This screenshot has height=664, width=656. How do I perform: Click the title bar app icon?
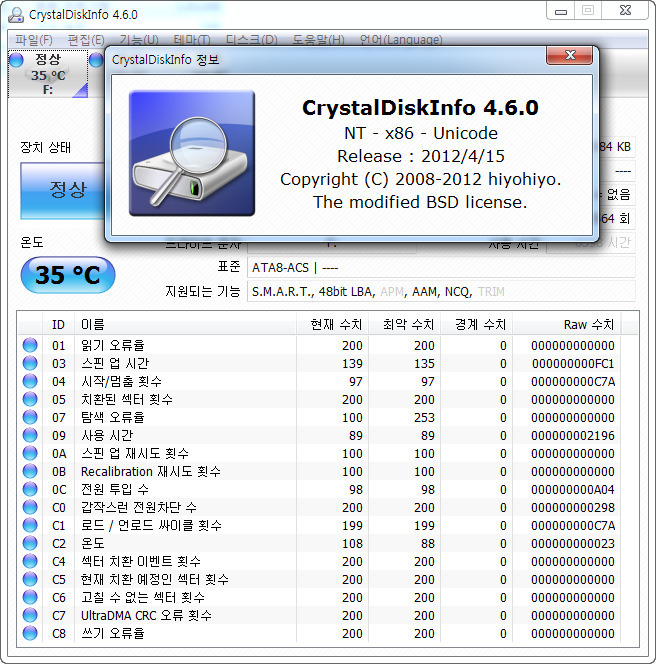[x=16, y=15]
